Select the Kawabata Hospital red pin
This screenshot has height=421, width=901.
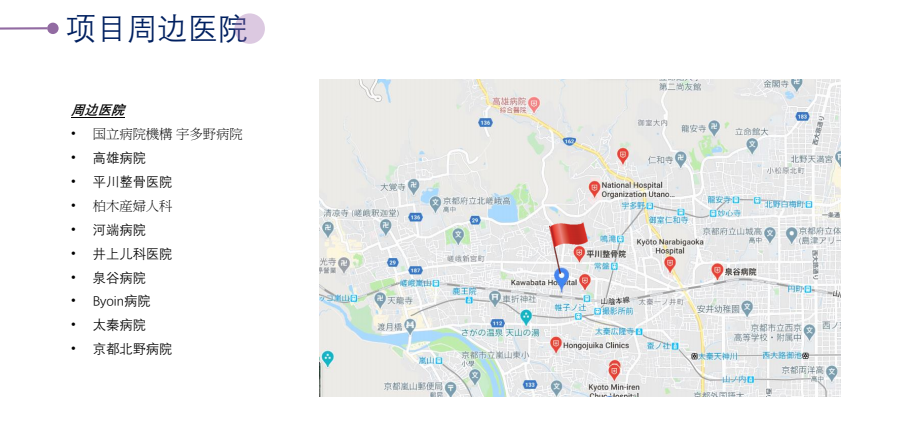coord(585,281)
